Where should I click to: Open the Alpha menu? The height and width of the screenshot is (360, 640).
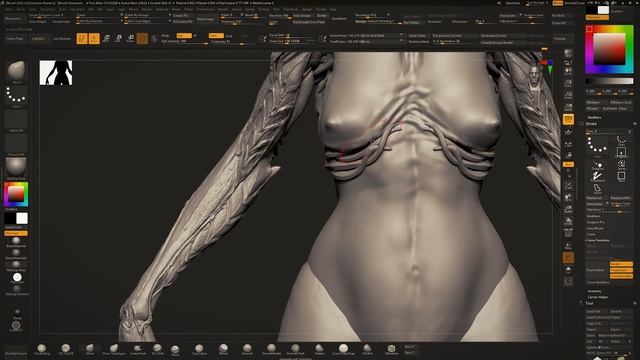[x=9, y=9]
